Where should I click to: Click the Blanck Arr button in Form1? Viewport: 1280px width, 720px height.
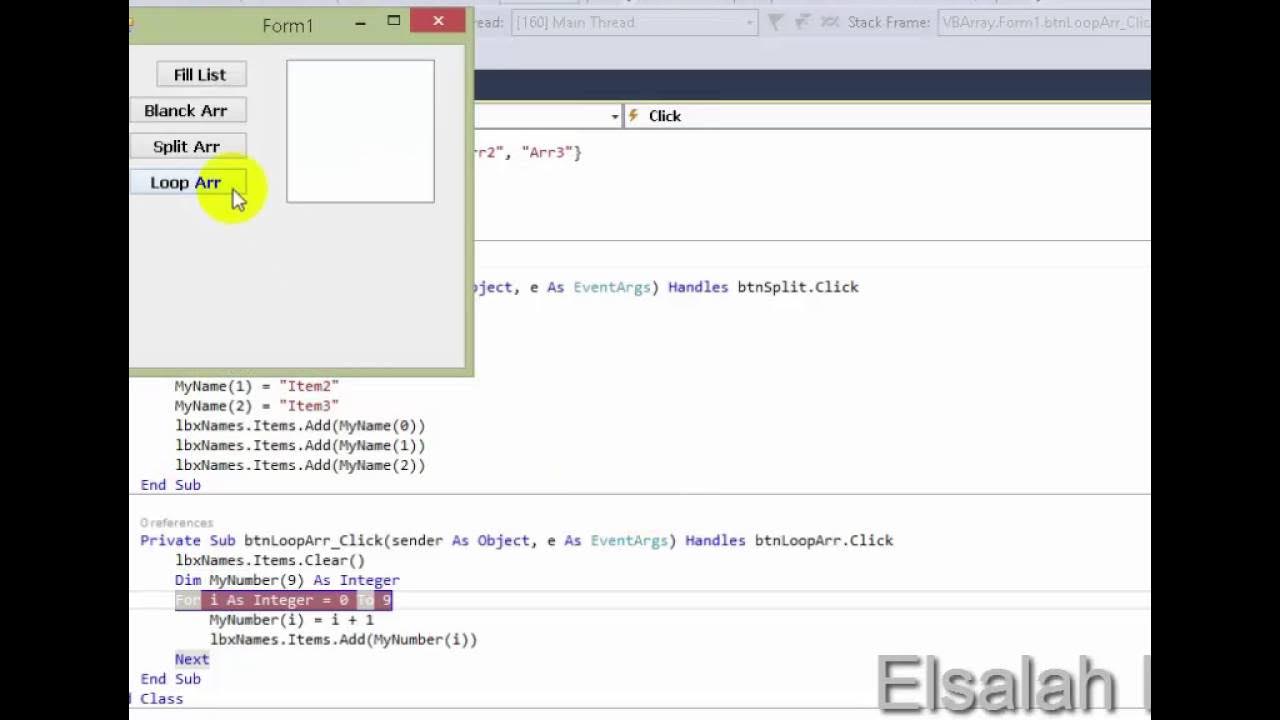point(187,110)
